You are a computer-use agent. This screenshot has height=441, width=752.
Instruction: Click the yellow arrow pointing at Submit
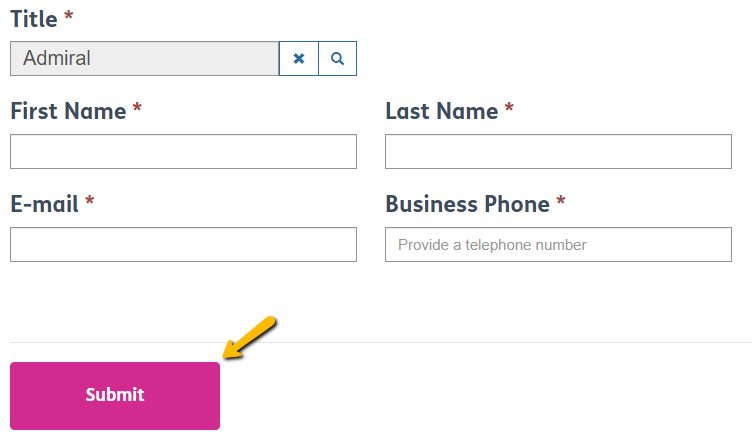249,337
